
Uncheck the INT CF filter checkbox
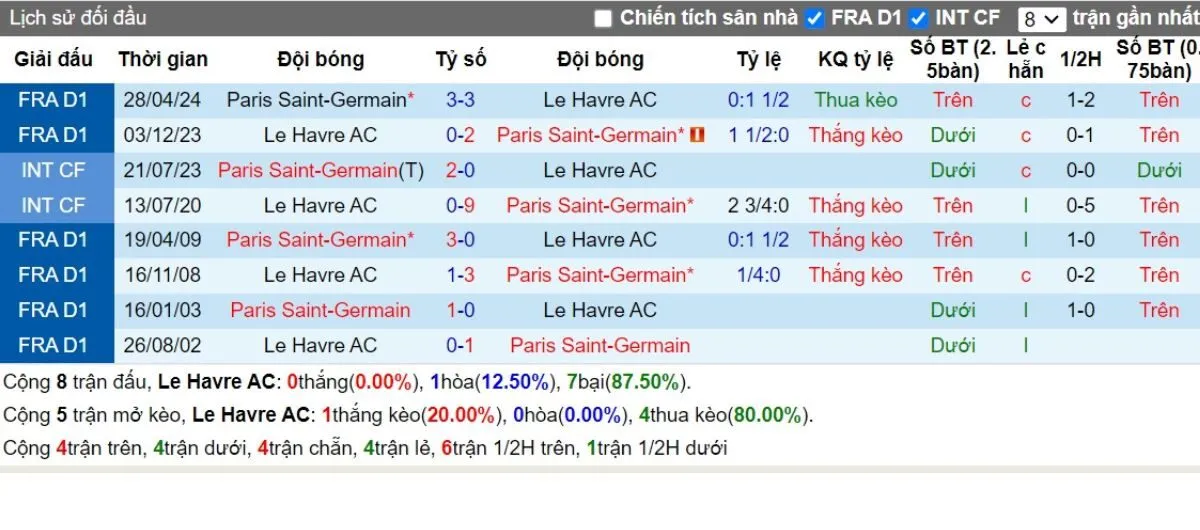pos(919,18)
